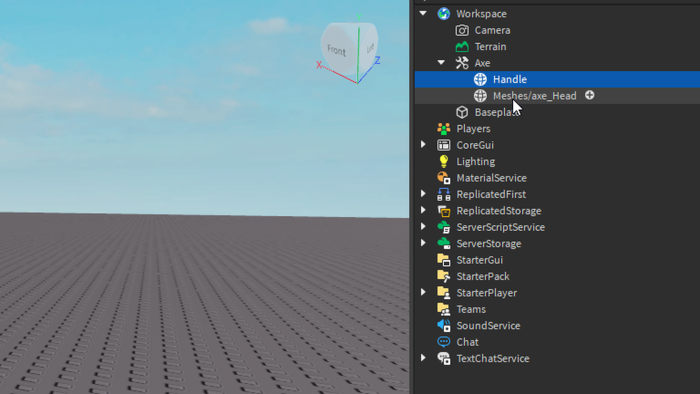Click the Chat bubble icon
700x394 pixels.
[443, 342]
